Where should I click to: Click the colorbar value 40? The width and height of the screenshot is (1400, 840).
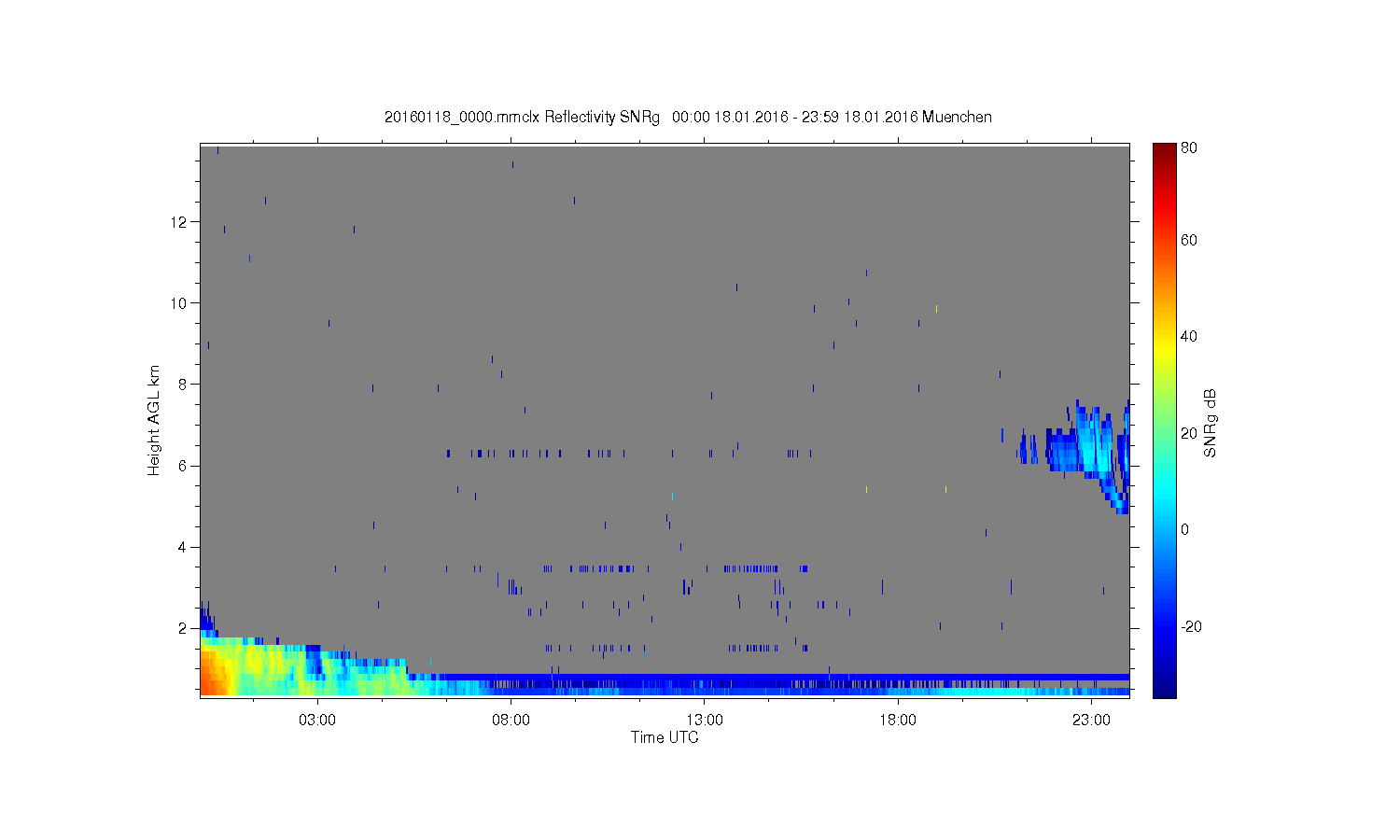coord(1188,336)
